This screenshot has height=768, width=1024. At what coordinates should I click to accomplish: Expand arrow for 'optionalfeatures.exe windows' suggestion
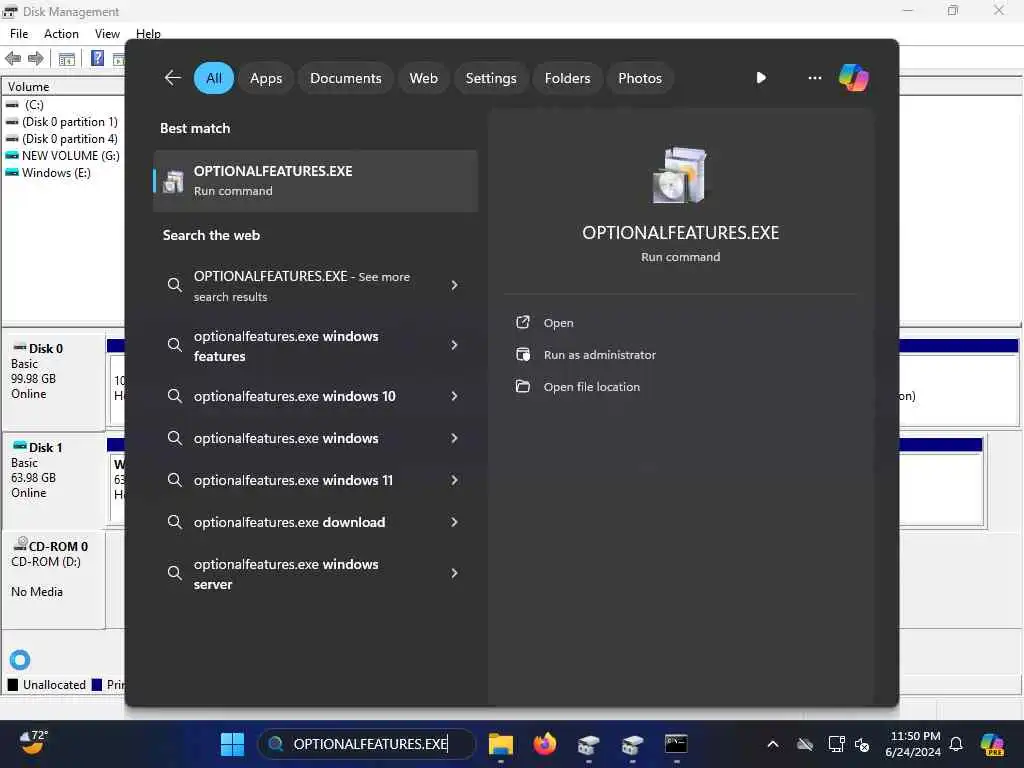coord(455,438)
